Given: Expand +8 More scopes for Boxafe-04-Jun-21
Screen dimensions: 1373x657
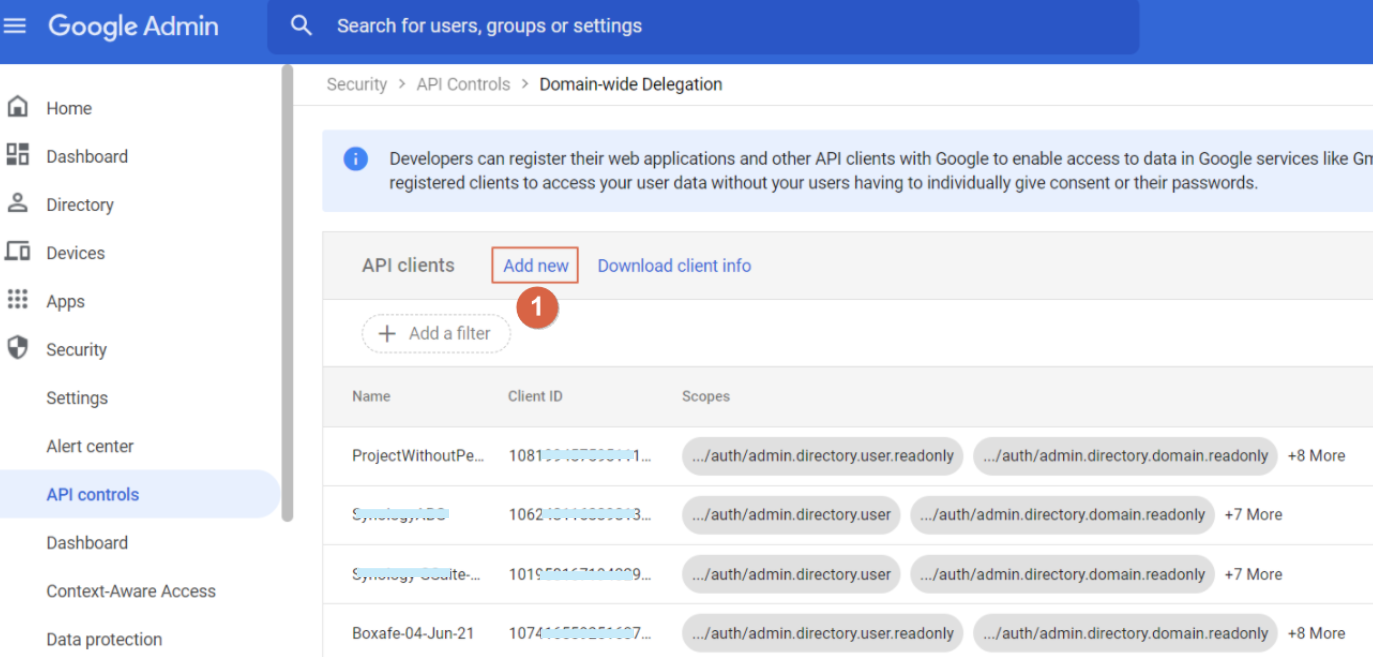Looking at the screenshot, I should pos(1316,633).
